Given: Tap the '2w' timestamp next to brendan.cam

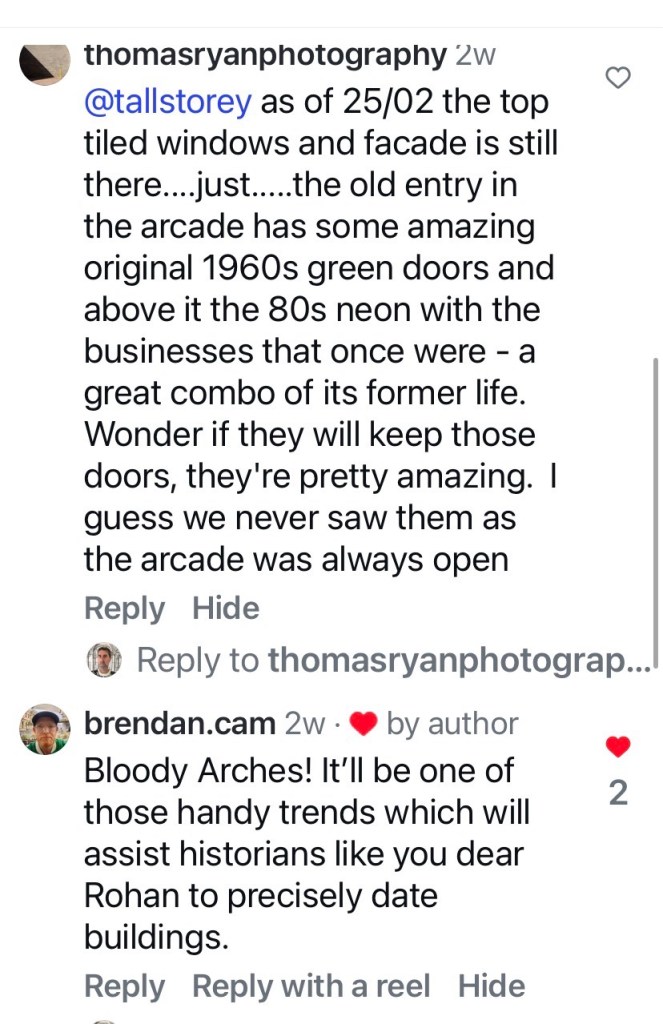Looking at the screenshot, I should click(305, 723).
